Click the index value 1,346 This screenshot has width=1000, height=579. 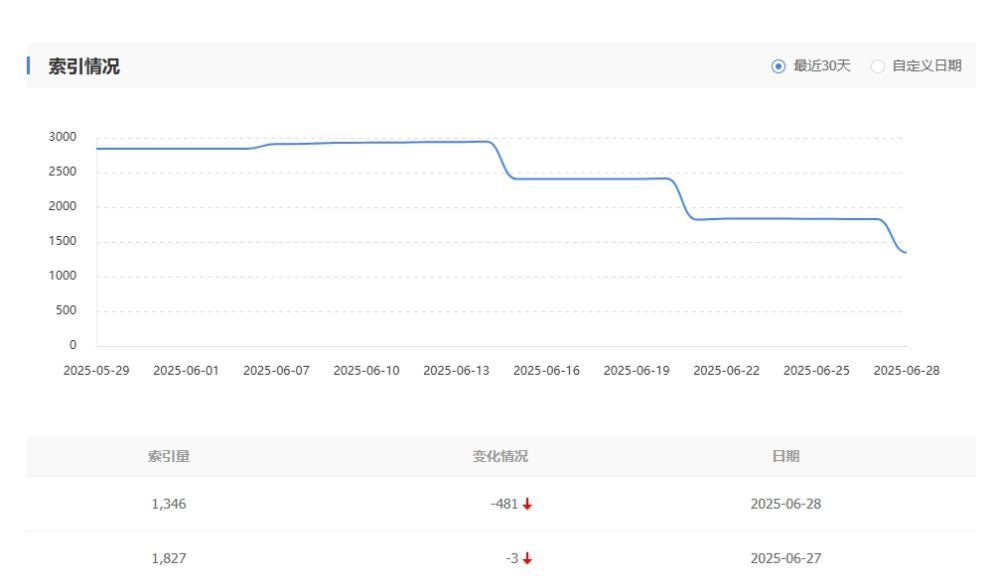point(169,504)
